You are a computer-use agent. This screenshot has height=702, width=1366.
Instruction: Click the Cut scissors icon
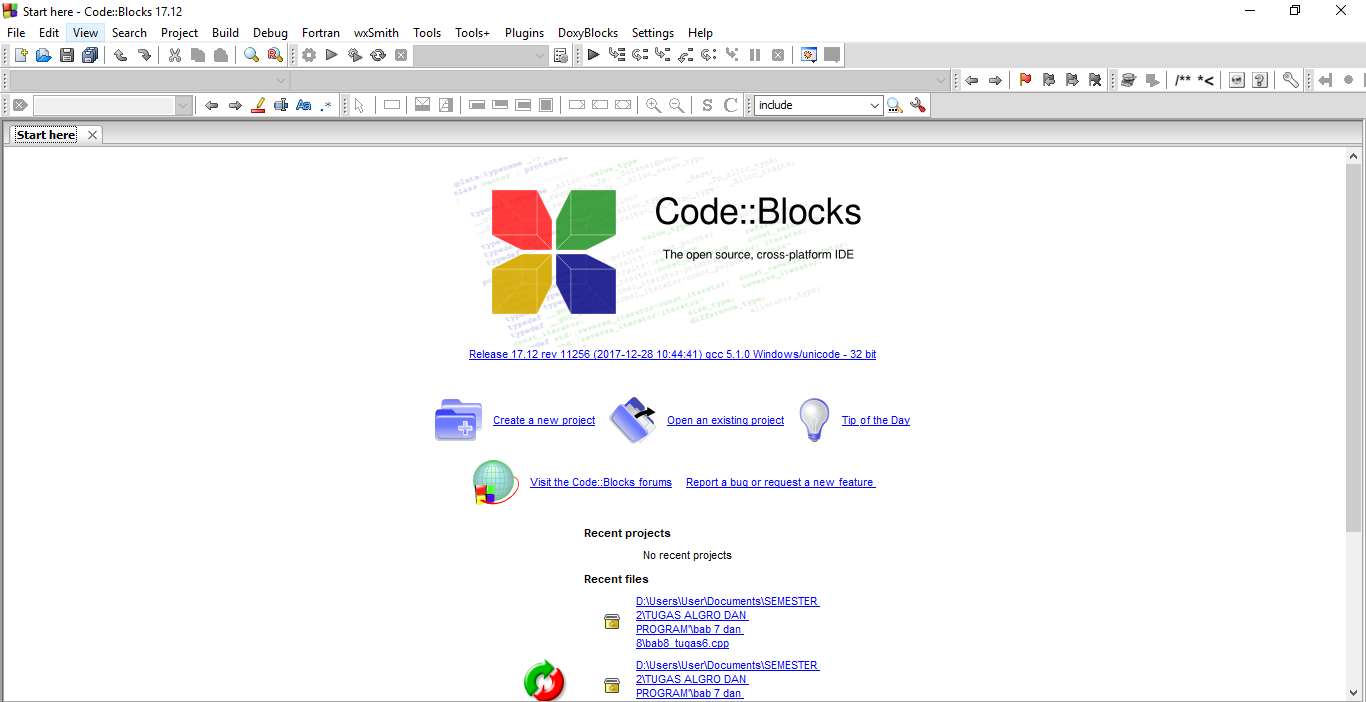tap(175, 55)
